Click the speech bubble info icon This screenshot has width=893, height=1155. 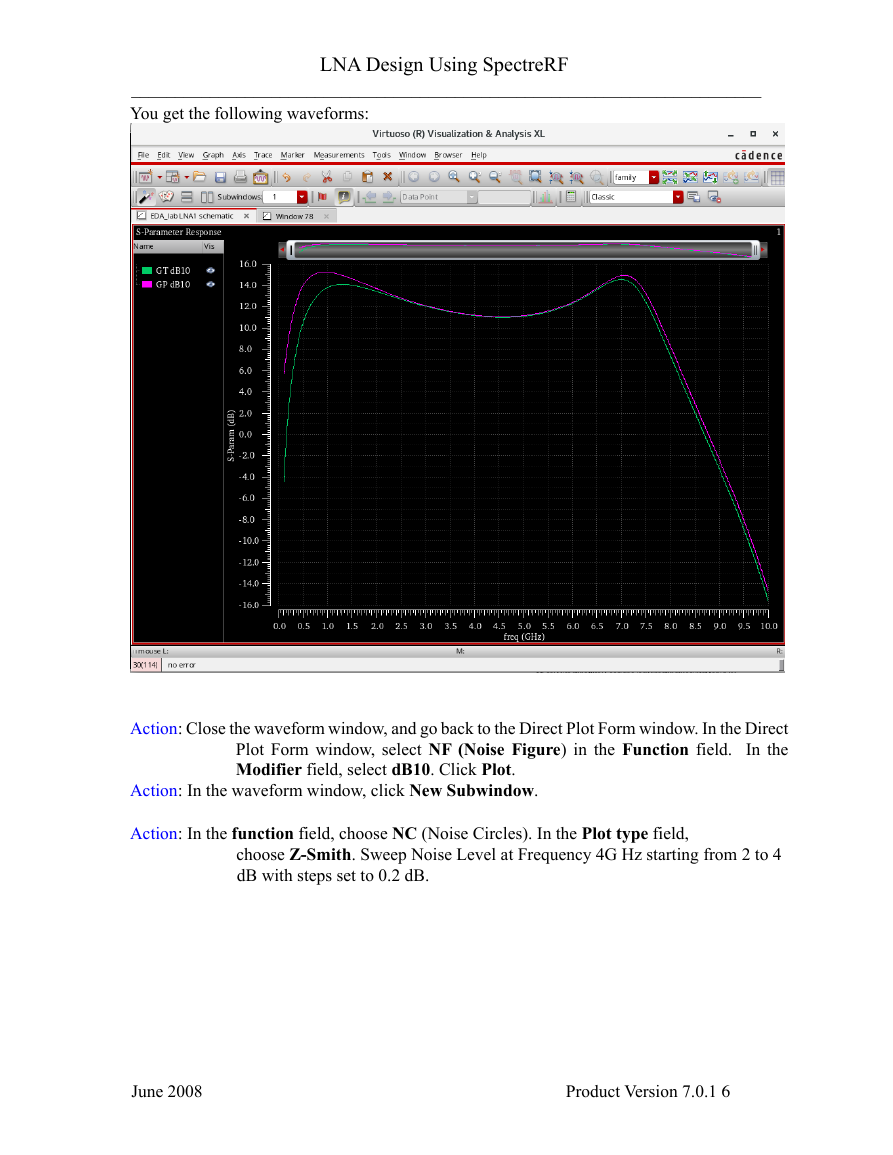tap(344, 197)
